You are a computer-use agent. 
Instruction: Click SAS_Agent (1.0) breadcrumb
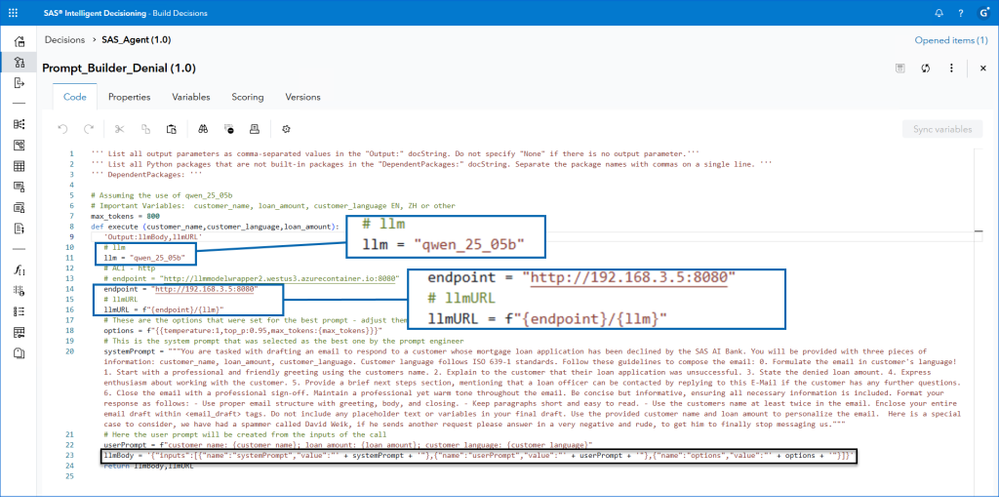click(136, 40)
